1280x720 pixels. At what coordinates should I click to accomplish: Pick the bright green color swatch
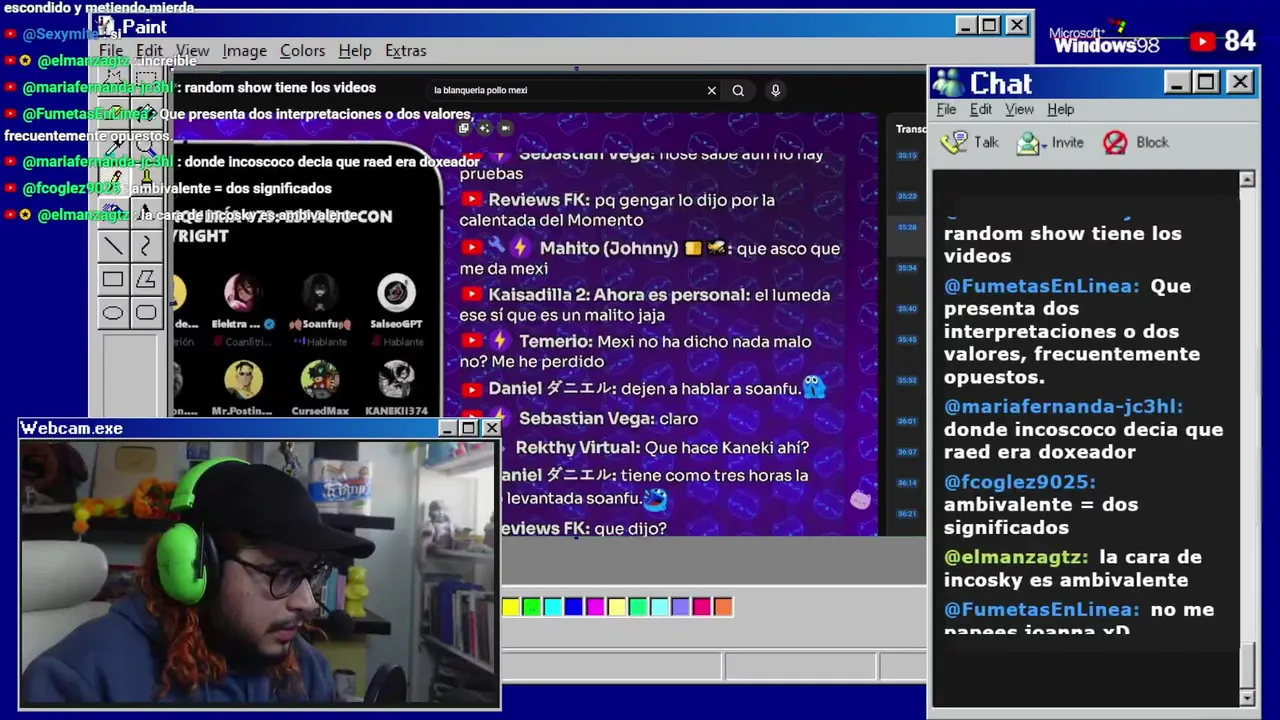click(x=532, y=606)
